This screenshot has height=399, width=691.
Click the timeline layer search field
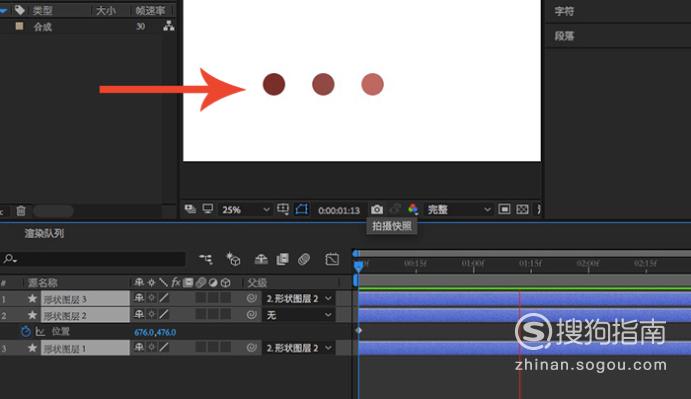(93, 259)
